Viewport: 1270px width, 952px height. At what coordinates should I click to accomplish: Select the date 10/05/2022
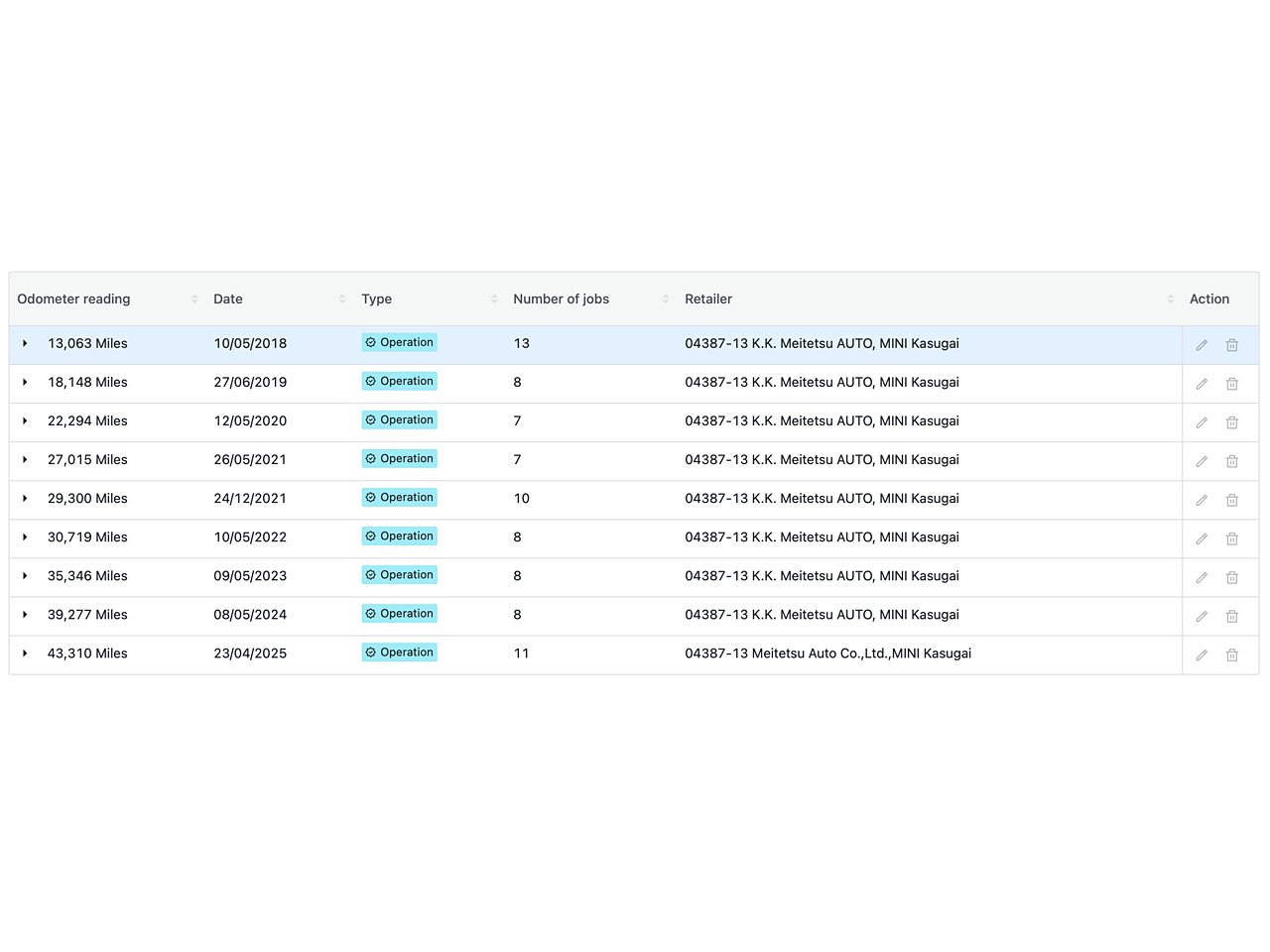coord(250,536)
